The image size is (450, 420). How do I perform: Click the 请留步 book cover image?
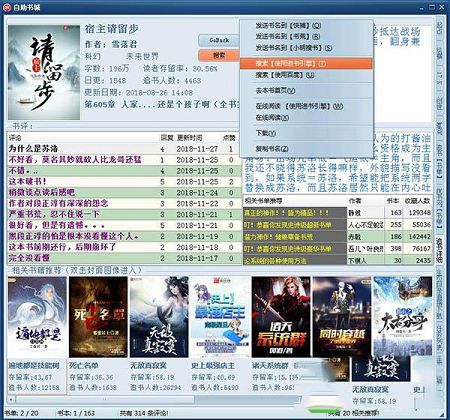point(44,72)
